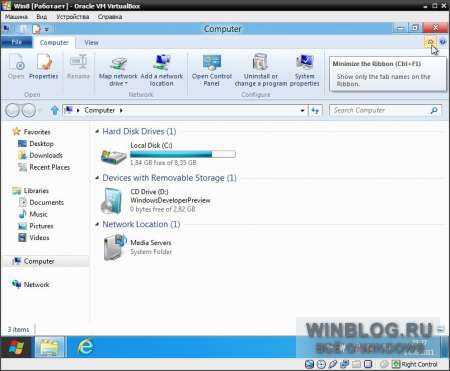
Task: Open the Устройства menu
Action: tap(73, 17)
